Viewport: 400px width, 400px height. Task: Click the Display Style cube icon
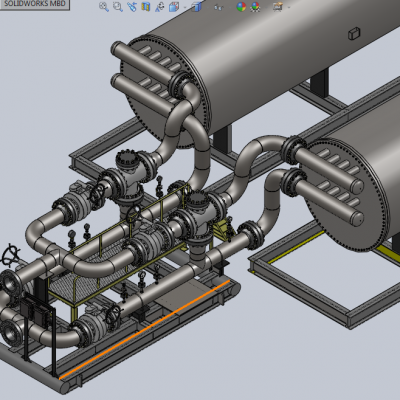coord(197,7)
